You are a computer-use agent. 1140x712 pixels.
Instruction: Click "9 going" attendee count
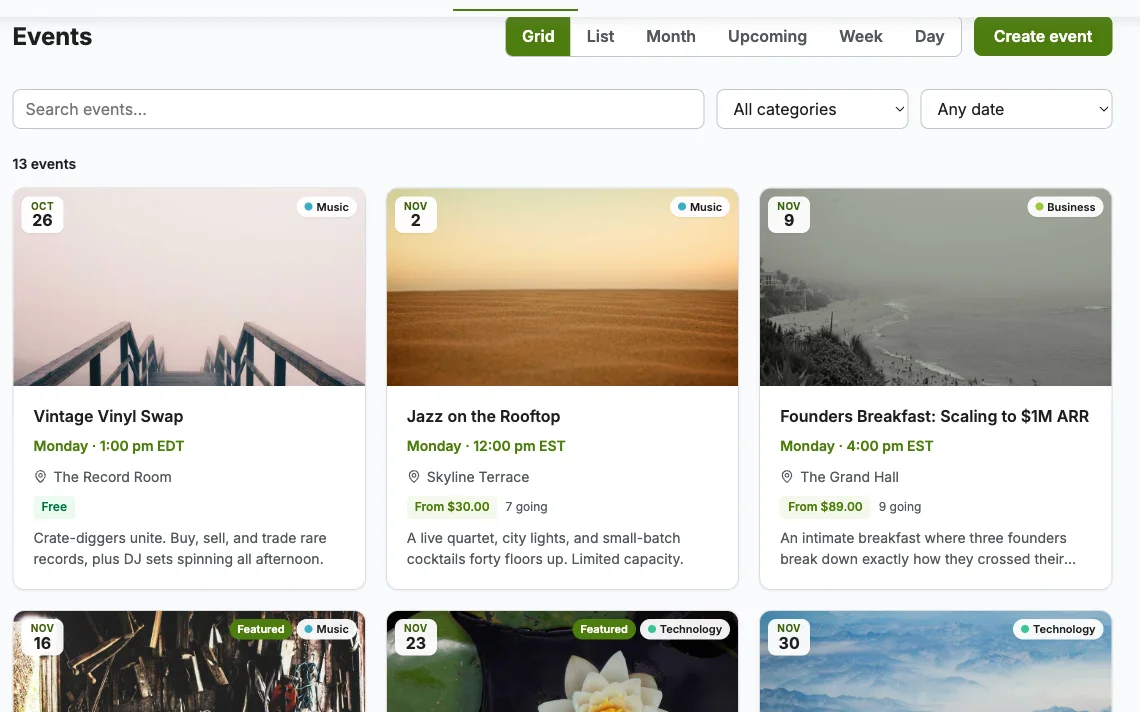[x=899, y=507]
